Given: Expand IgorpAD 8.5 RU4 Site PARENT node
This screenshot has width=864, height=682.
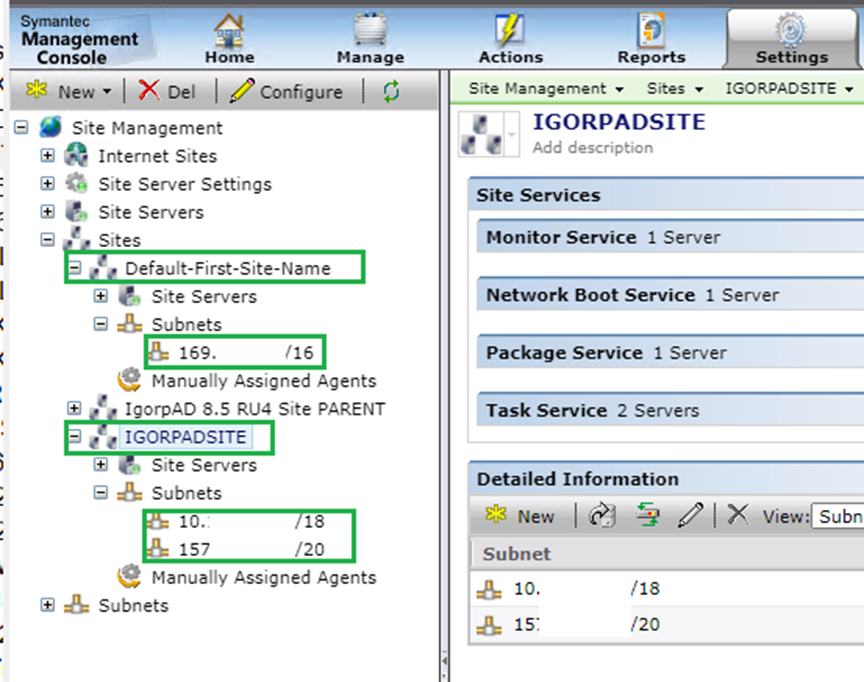Looking at the screenshot, I should 74,408.
